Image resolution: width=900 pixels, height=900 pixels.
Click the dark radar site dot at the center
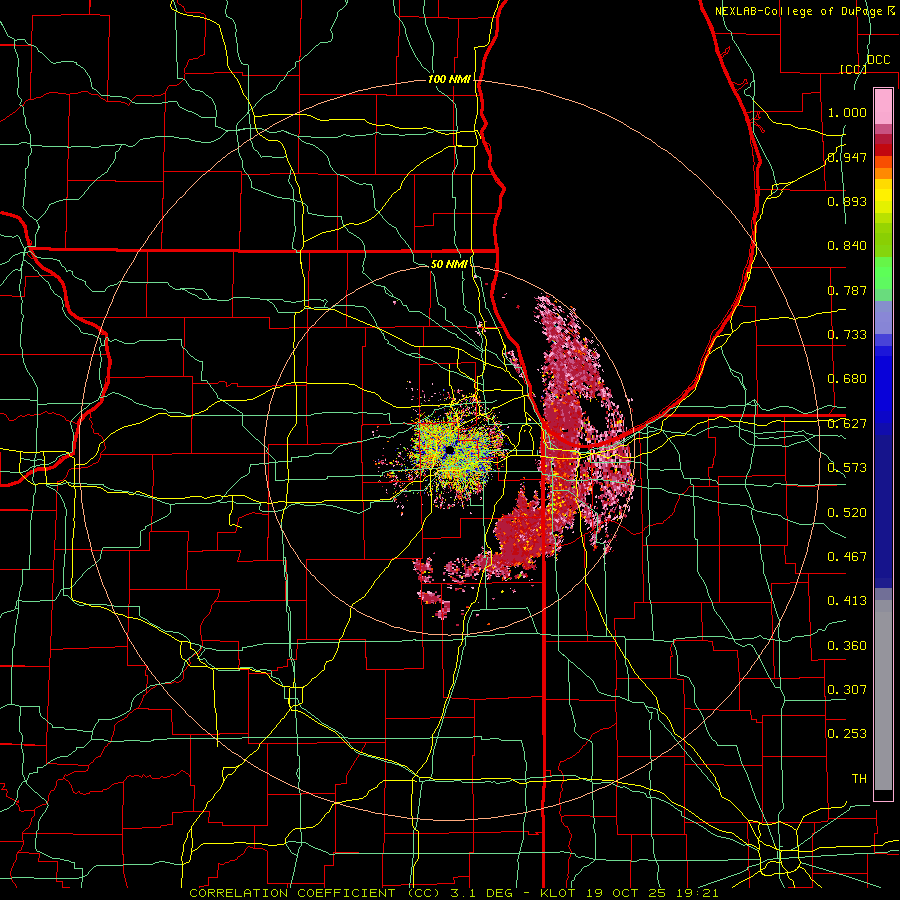(449, 451)
